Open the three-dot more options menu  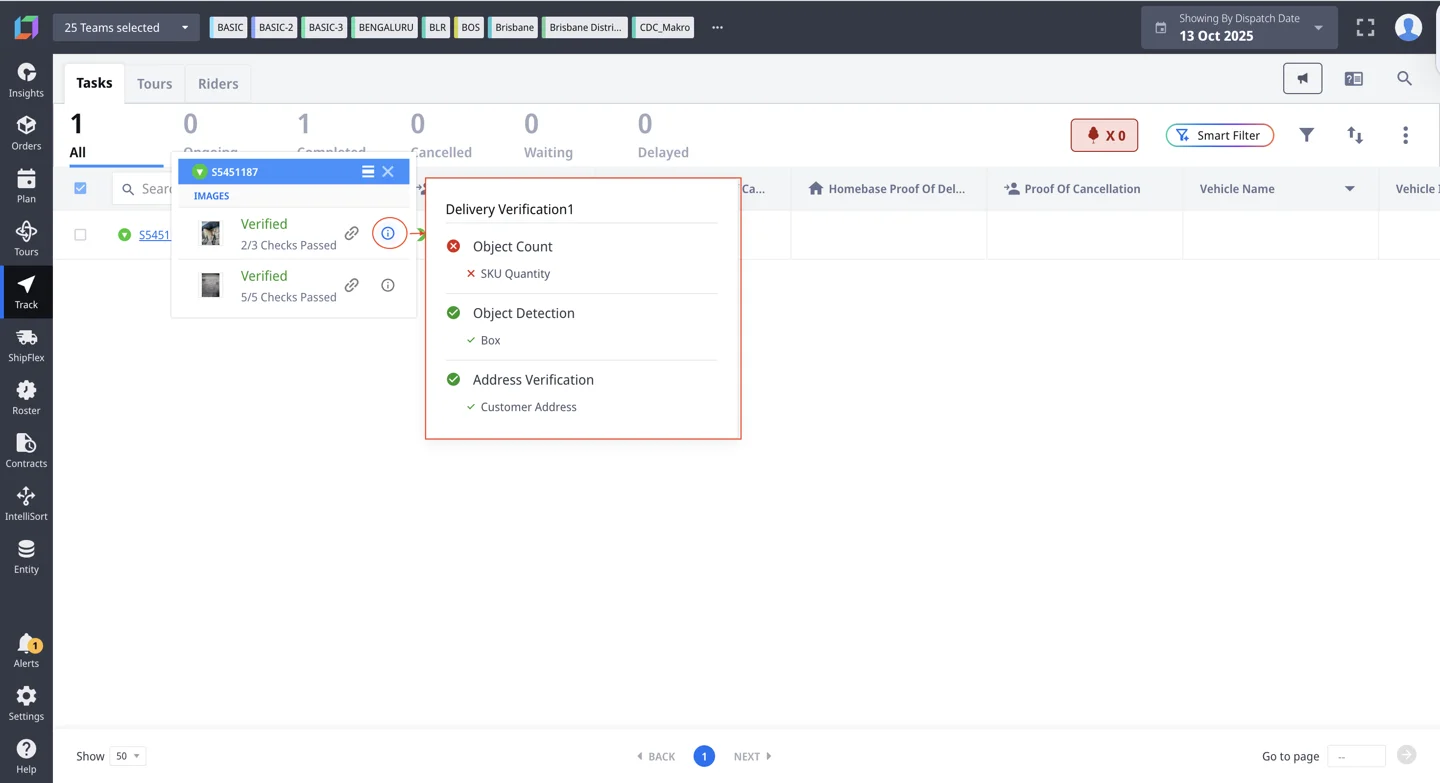coord(1406,135)
